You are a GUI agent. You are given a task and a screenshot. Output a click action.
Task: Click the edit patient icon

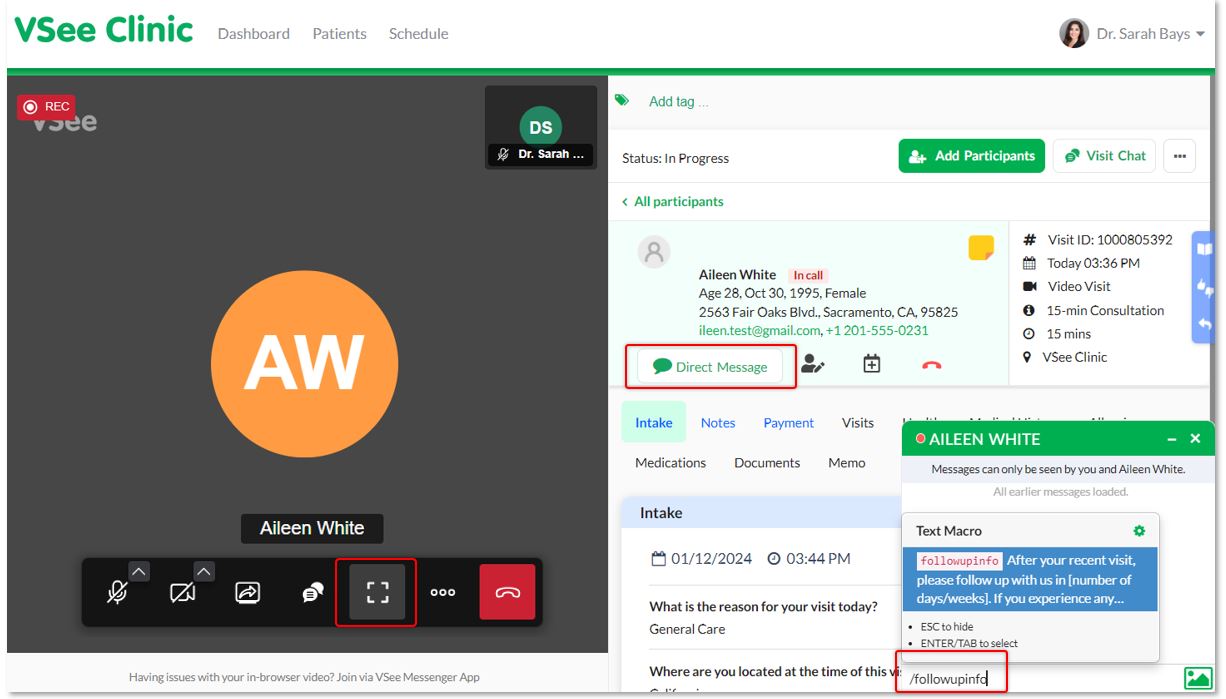point(813,365)
